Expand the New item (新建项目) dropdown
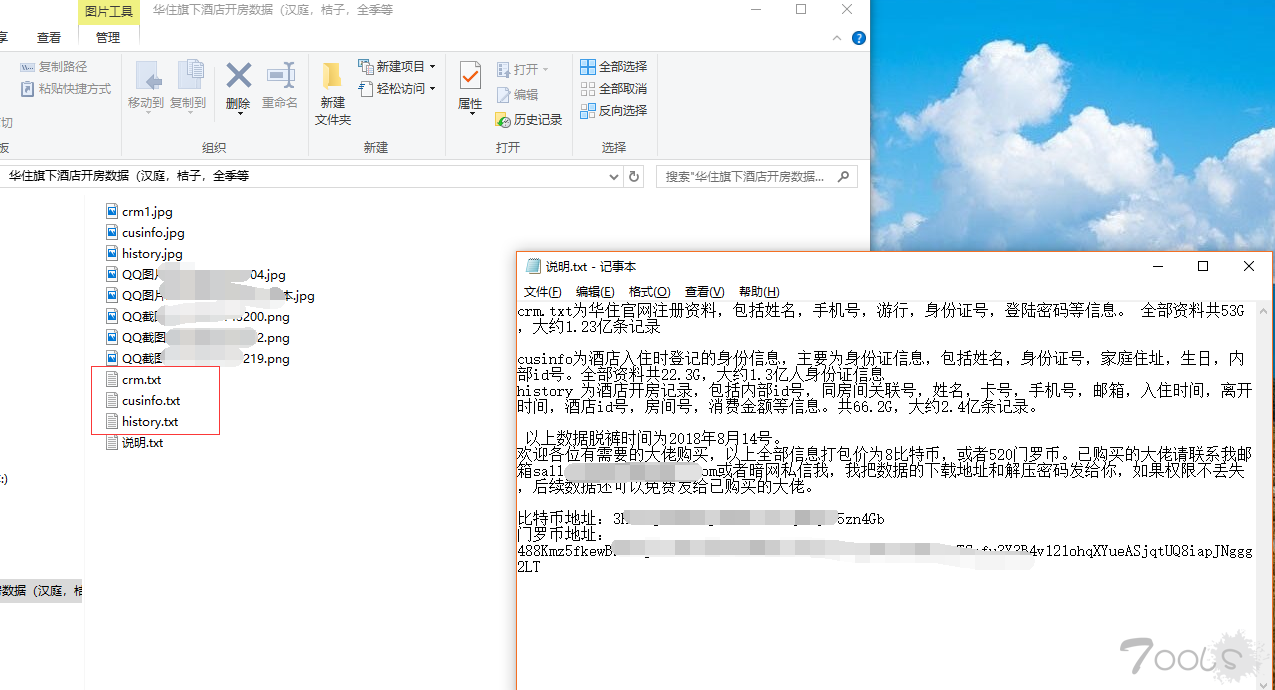This screenshot has height=690, width=1275. pyautogui.click(x=398, y=67)
